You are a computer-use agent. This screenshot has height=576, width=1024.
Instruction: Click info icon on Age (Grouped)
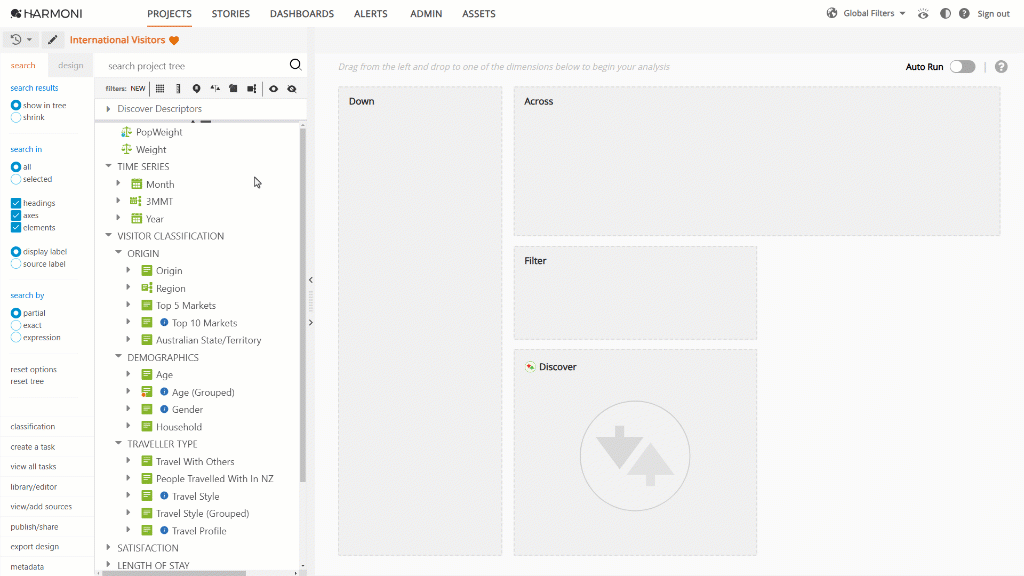(x=164, y=392)
